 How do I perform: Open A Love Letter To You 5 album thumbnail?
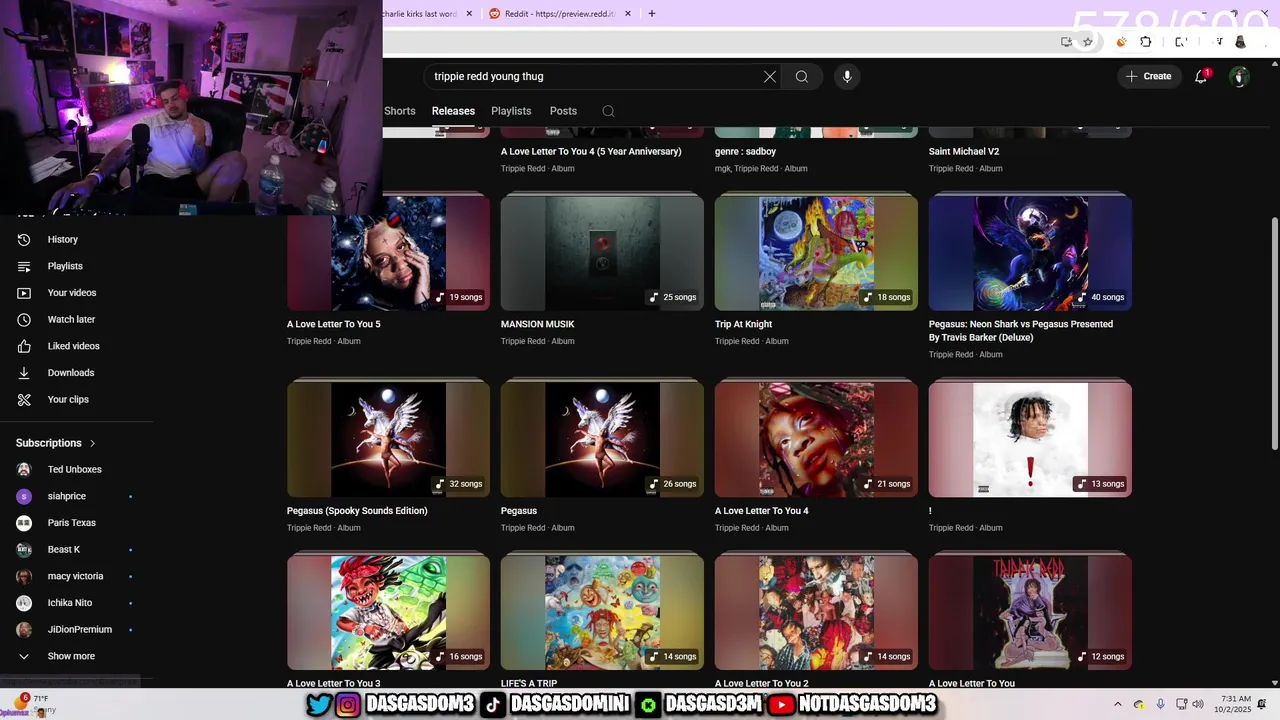[388, 253]
